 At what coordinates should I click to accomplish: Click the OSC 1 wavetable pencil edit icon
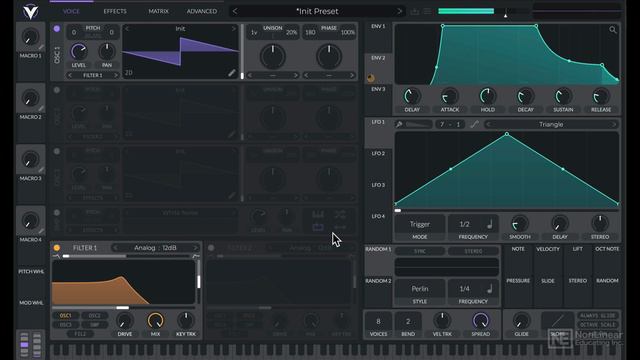pyautogui.click(x=231, y=73)
